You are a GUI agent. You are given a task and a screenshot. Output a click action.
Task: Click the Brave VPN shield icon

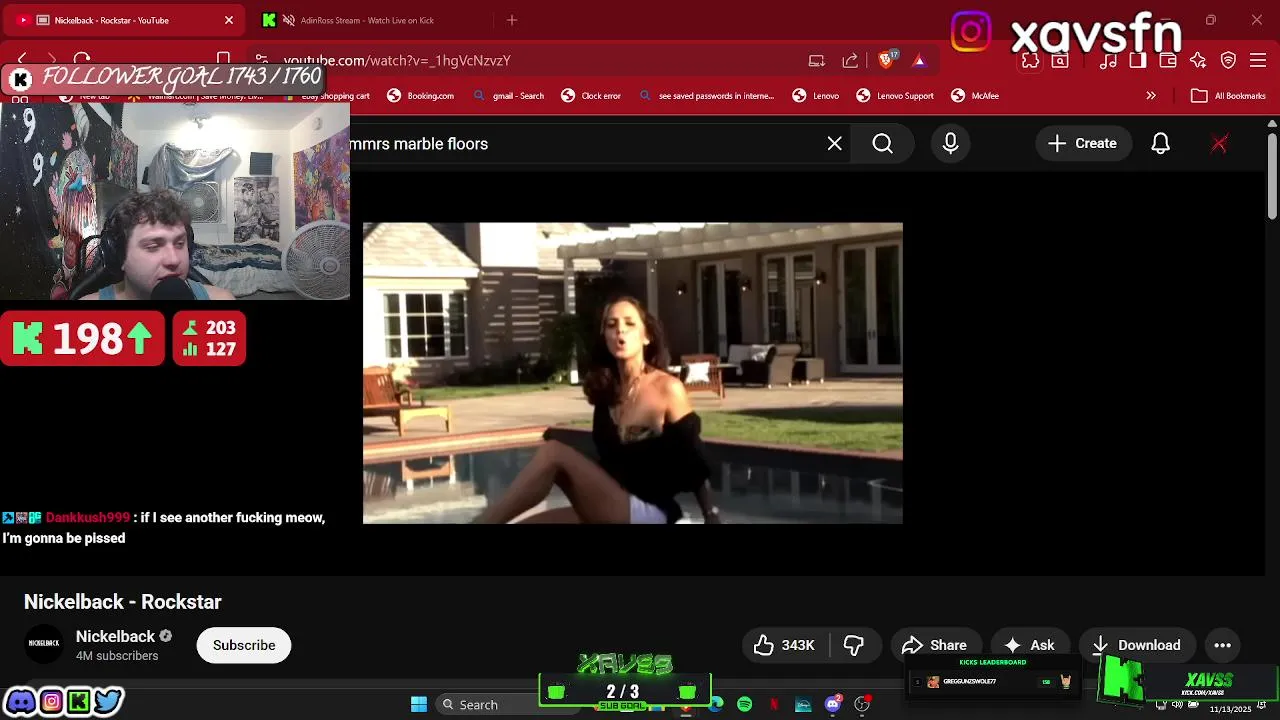point(1229,61)
